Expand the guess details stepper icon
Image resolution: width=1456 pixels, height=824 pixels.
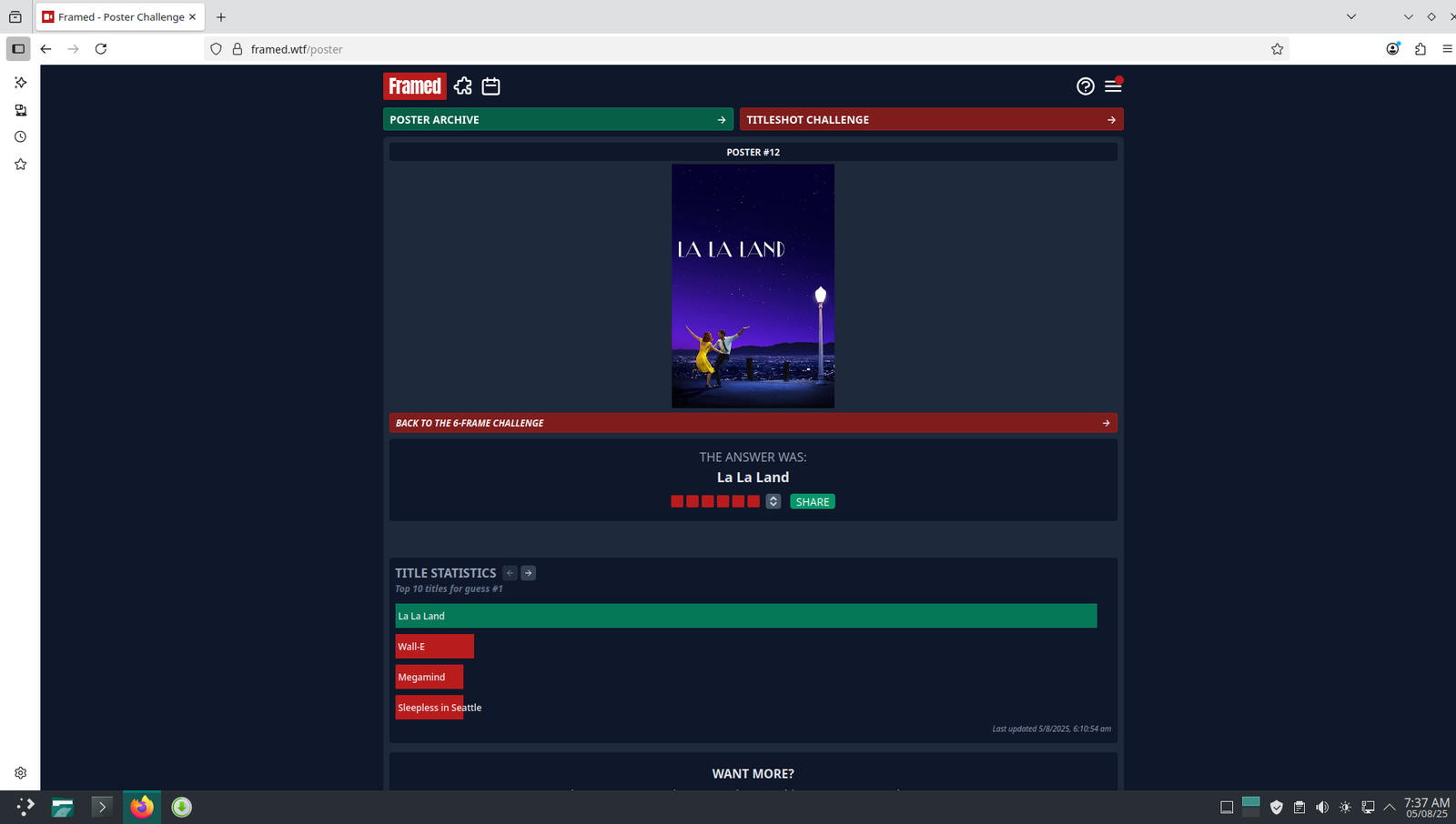(x=773, y=501)
